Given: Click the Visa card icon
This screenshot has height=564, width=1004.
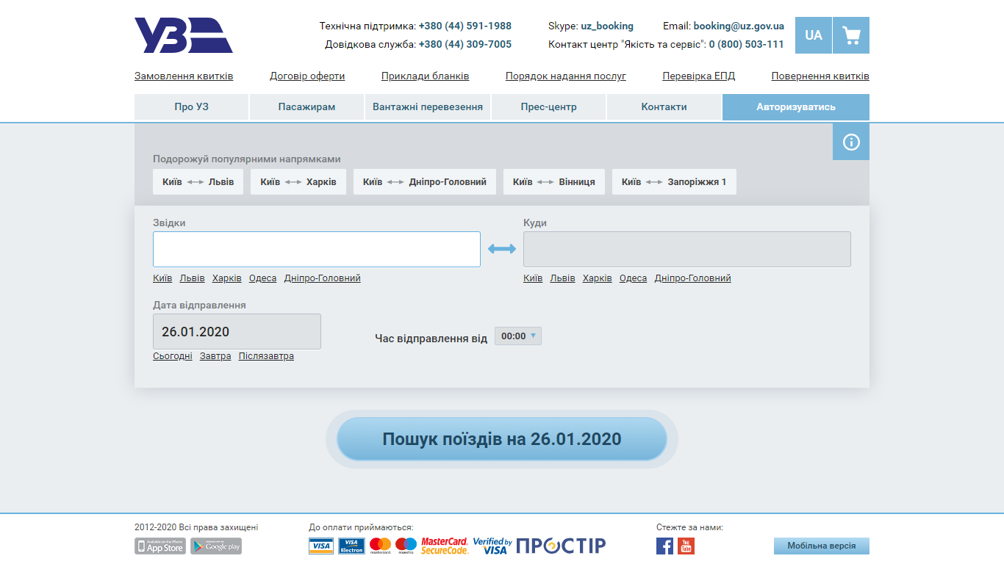Looking at the screenshot, I should 321,546.
